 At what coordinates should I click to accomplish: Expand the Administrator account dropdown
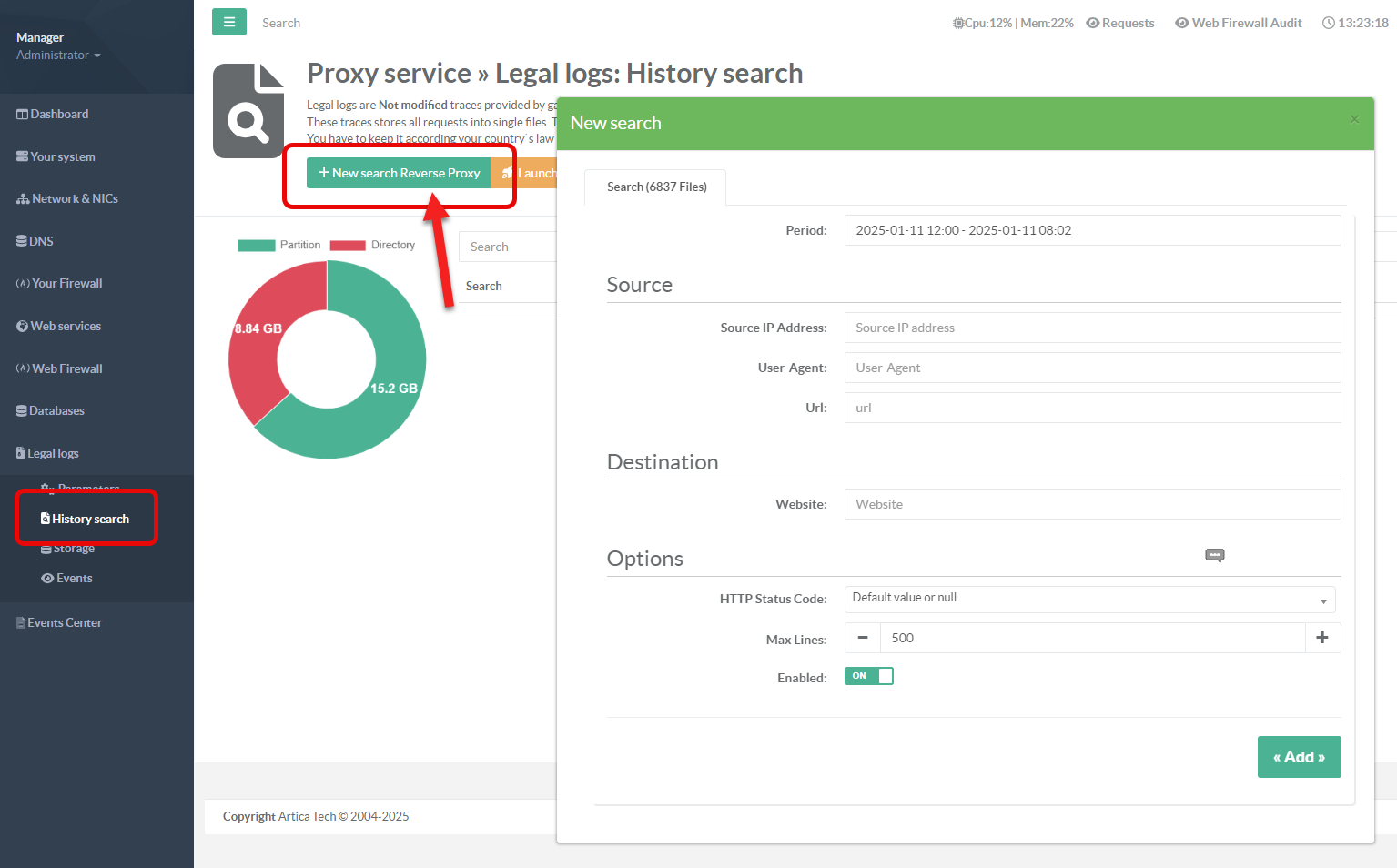tap(58, 56)
